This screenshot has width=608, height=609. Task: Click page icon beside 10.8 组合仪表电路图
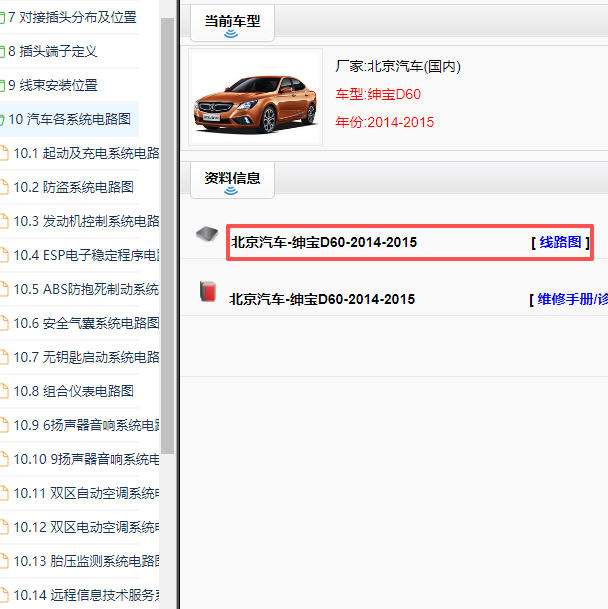click(4, 391)
